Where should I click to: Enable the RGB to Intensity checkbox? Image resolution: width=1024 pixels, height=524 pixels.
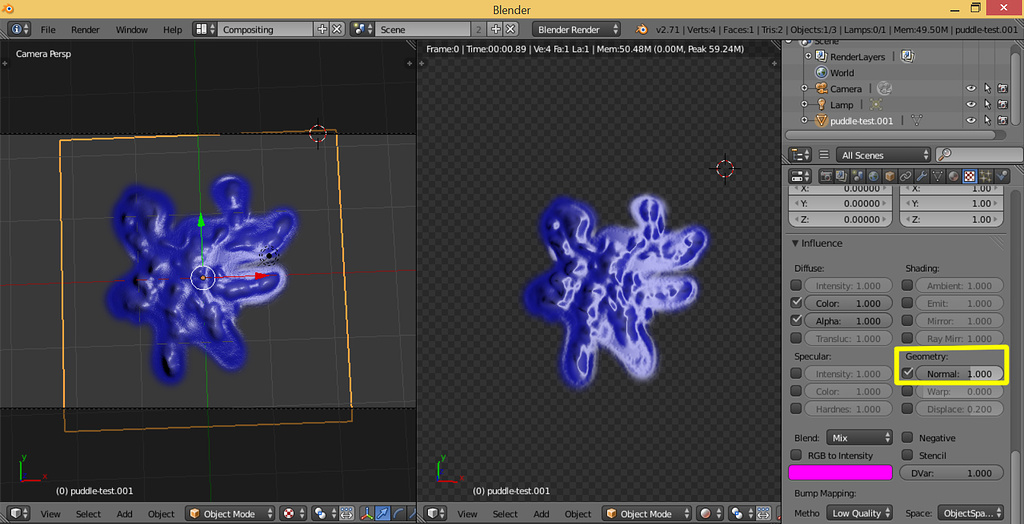click(x=796, y=455)
